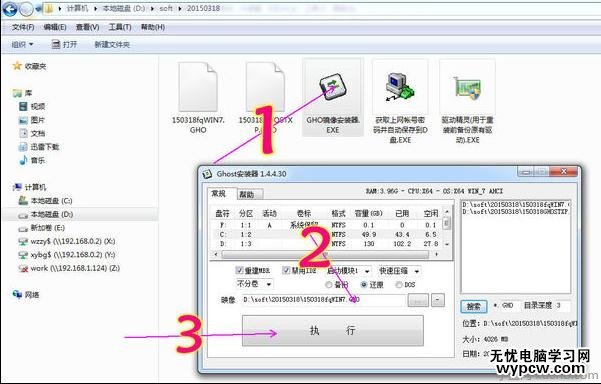
Task: Open network drive wzzy$ (X:)
Action: [x=67, y=241]
